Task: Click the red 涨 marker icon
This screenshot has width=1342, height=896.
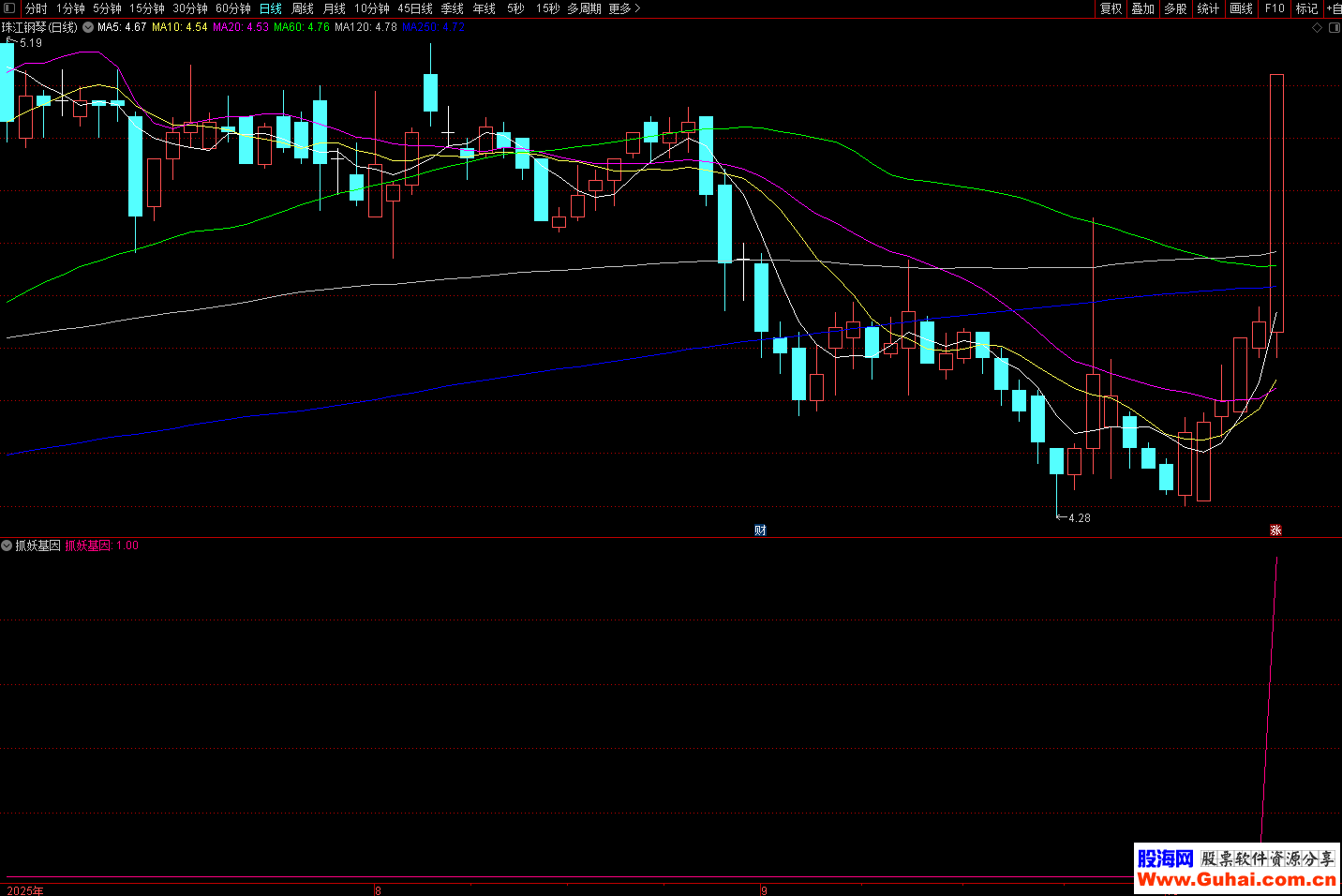Action: (x=1275, y=530)
